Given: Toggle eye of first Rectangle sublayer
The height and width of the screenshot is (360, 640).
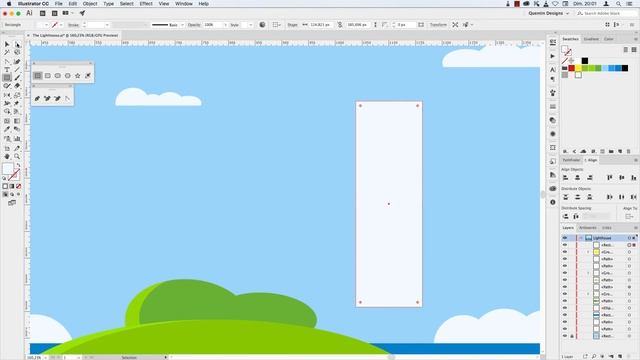Looking at the screenshot, I should [565, 245].
